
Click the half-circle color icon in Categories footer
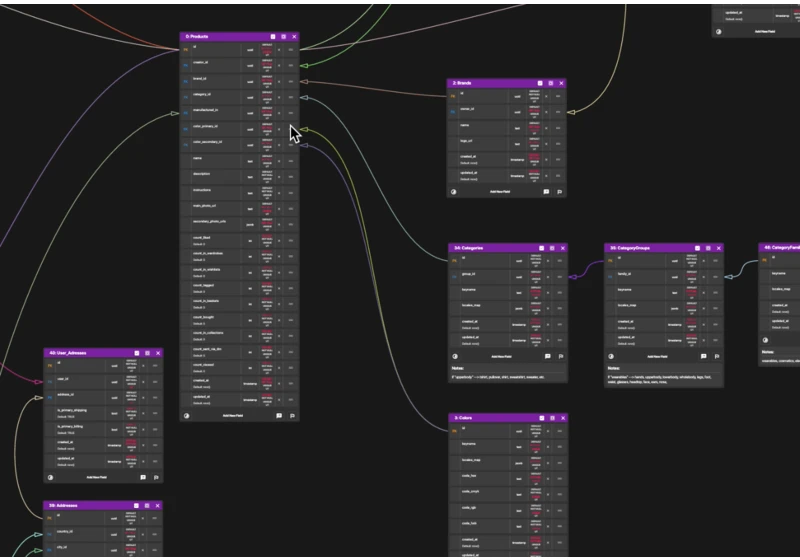[455, 357]
